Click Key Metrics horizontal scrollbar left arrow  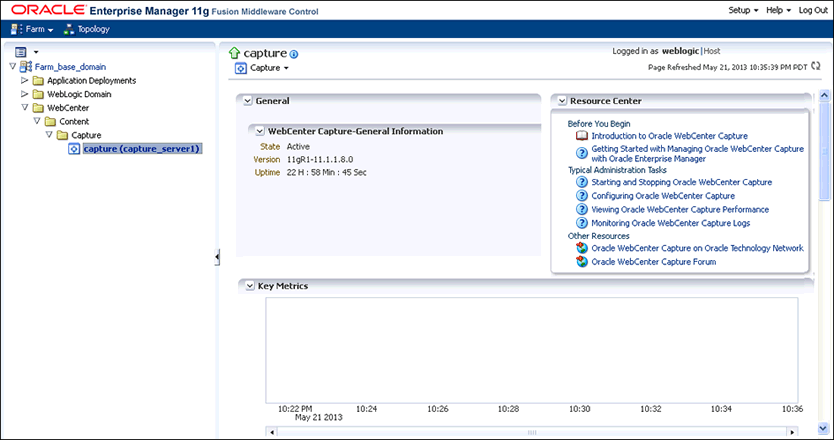point(272,432)
